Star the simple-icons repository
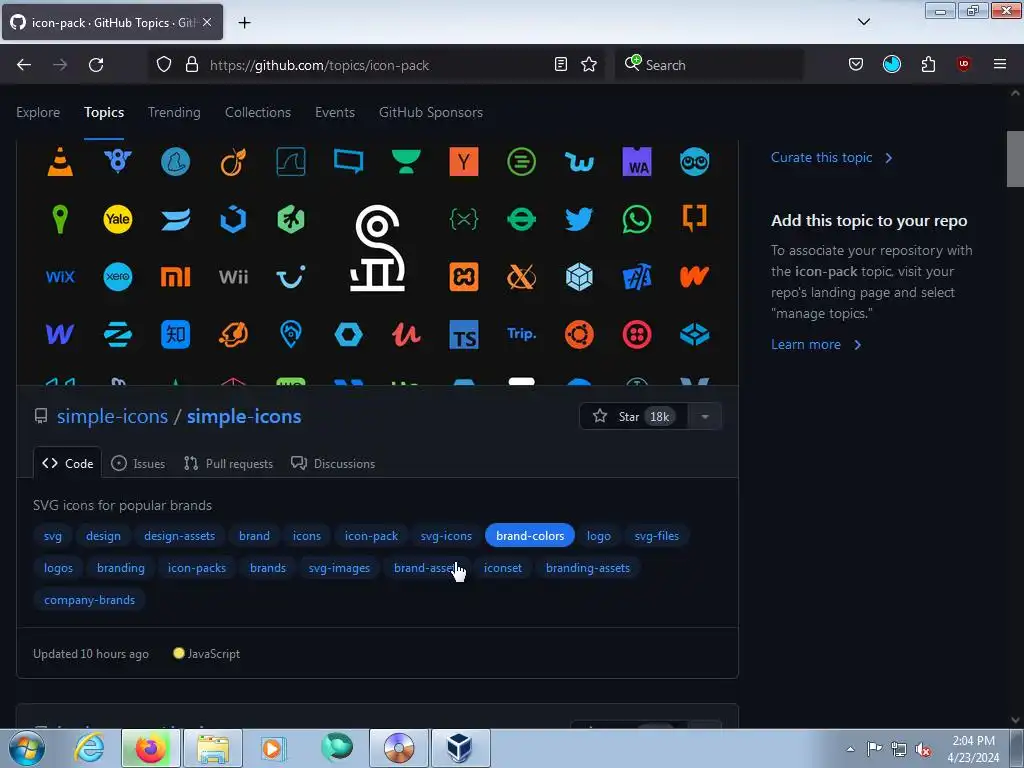Viewport: 1024px width, 768px height. point(633,417)
